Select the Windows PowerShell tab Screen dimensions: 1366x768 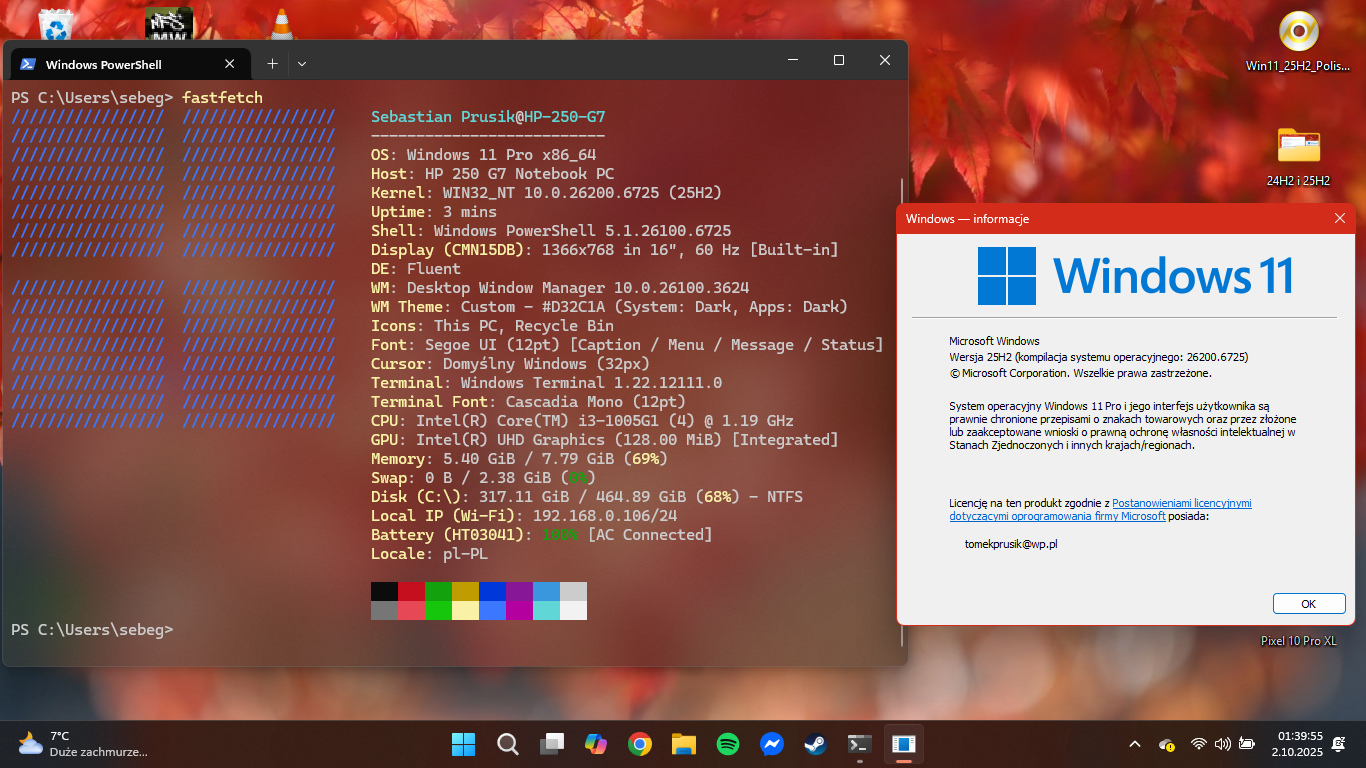[x=110, y=64]
